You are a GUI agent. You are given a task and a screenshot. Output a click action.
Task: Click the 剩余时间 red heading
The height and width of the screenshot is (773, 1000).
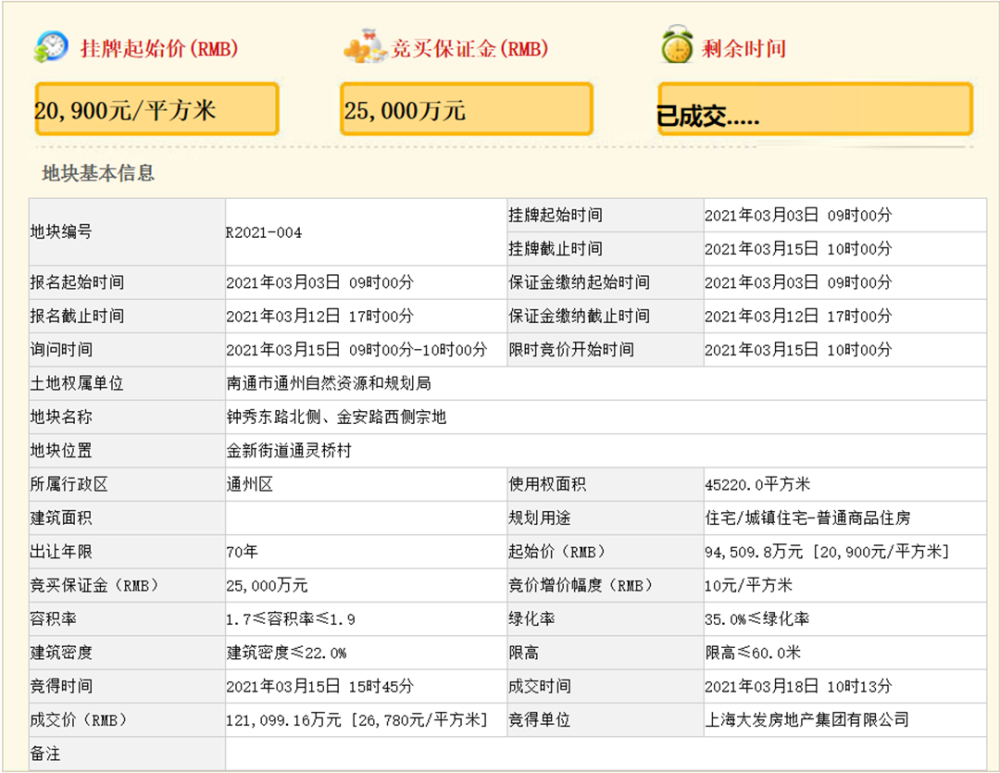tap(744, 48)
